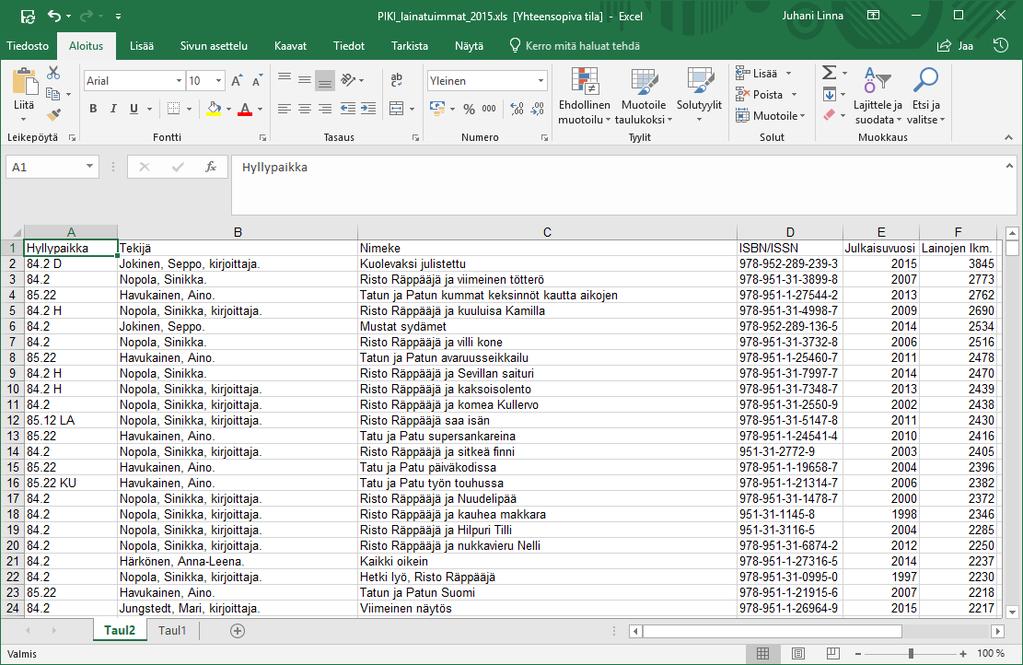Image resolution: width=1023 pixels, height=665 pixels.
Task: Activate the Format Painter brush
Action: click(53, 115)
